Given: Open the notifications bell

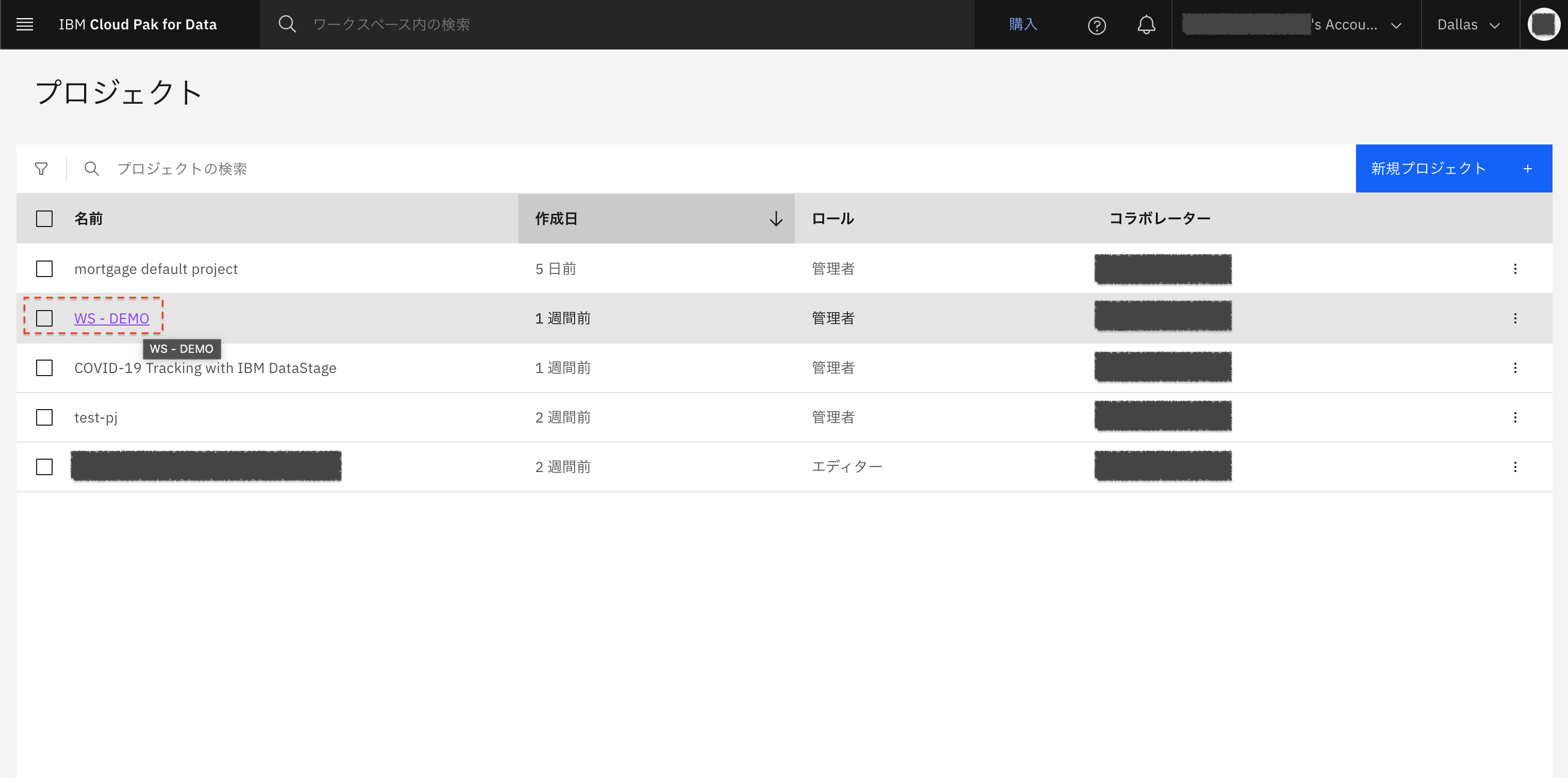Looking at the screenshot, I should [1146, 25].
